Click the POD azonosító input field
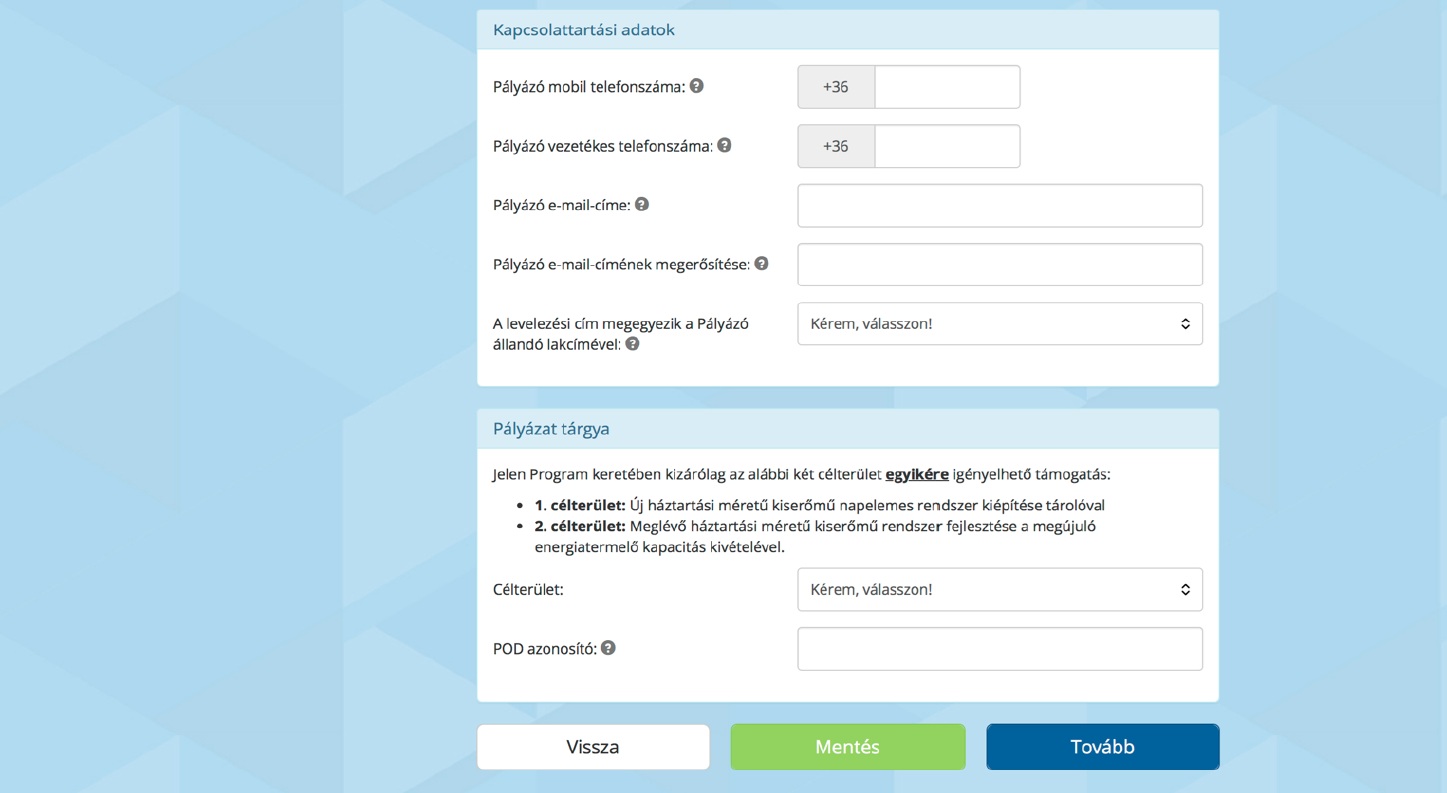This screenshot has height=793, width=1447. pos(999,649)
